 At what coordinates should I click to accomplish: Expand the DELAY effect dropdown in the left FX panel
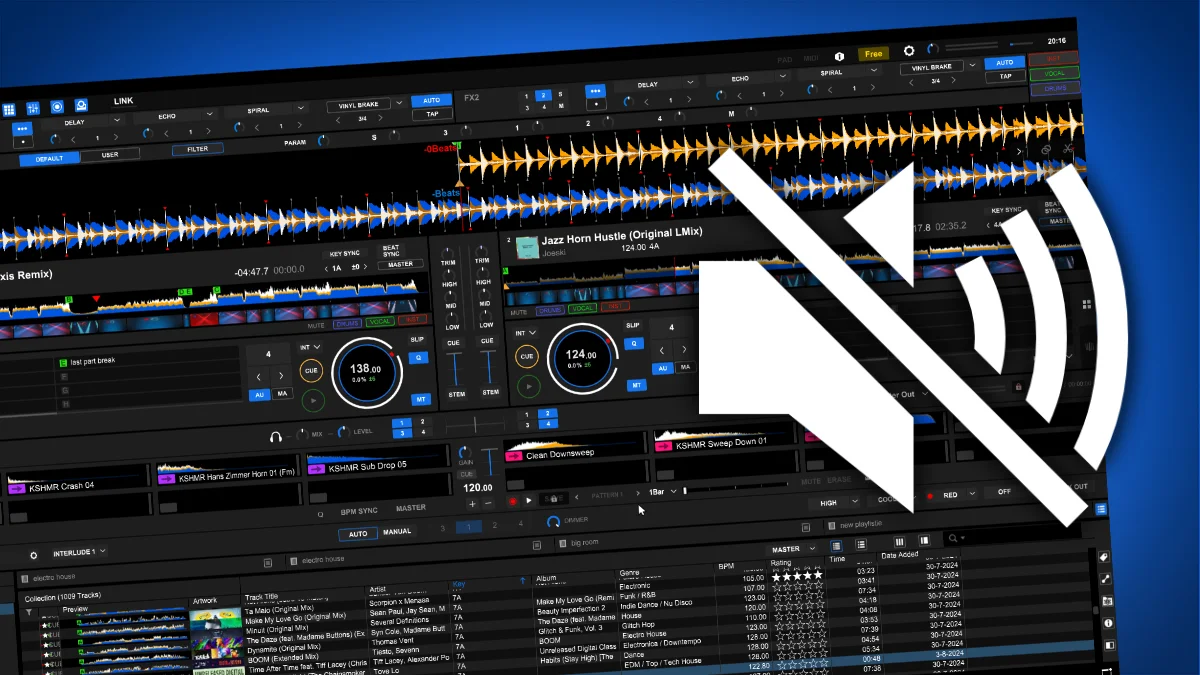(x=116, y=121)
